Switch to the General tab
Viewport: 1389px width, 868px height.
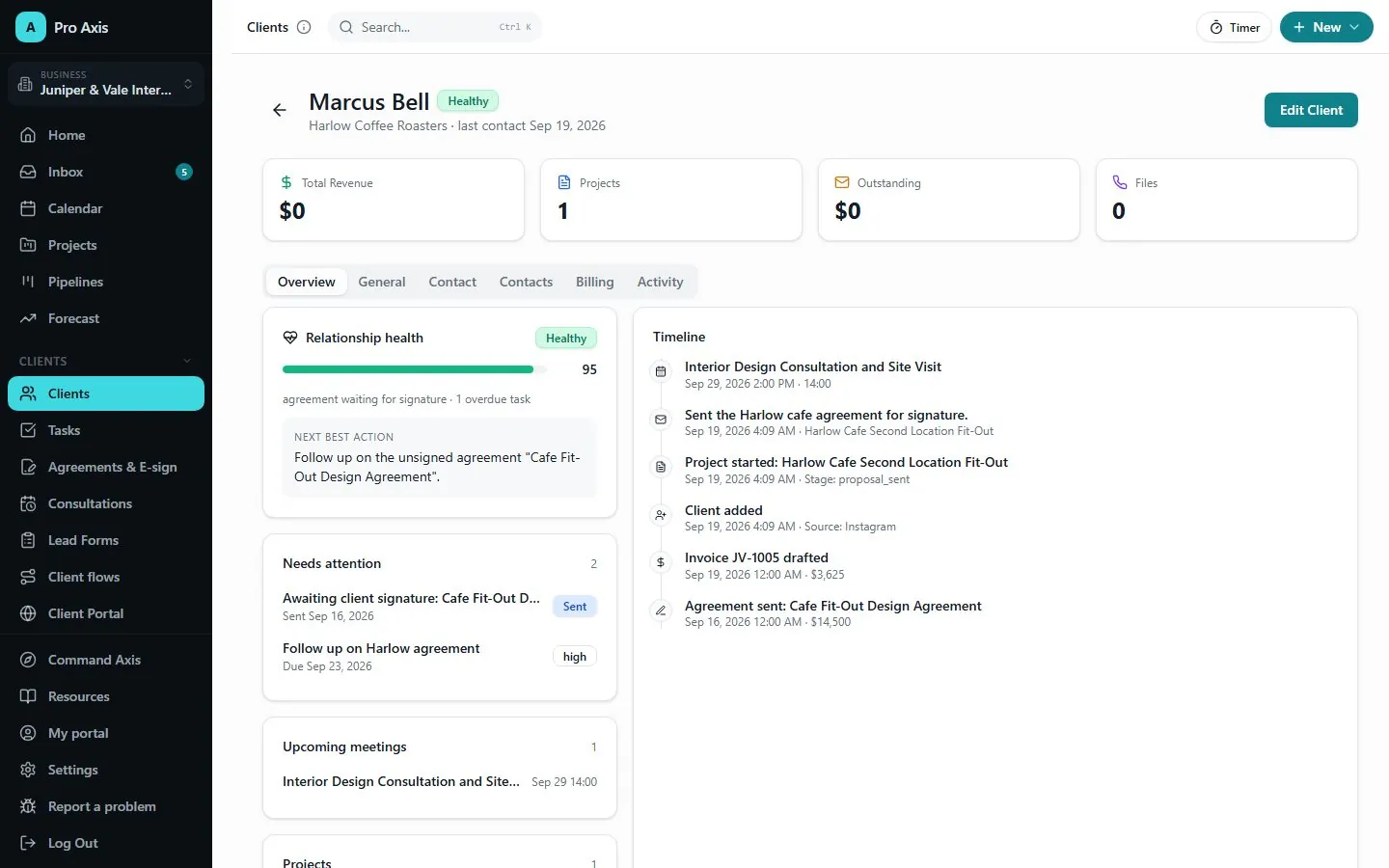382,282
